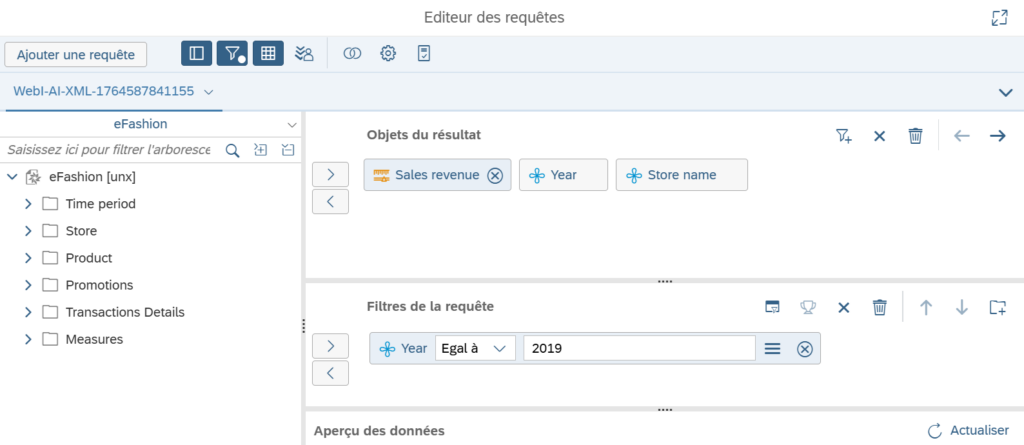Remove the Year filter with its X

pos(805,350)
